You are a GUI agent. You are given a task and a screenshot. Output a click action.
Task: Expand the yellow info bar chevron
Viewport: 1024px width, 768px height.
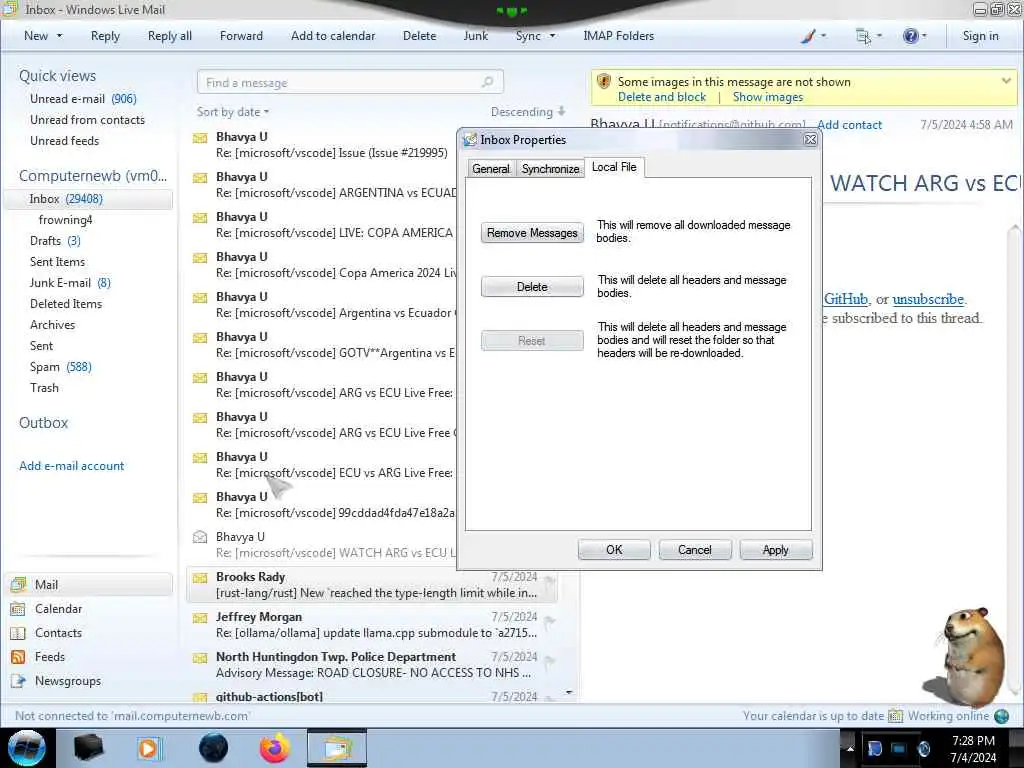(1006, 81)
